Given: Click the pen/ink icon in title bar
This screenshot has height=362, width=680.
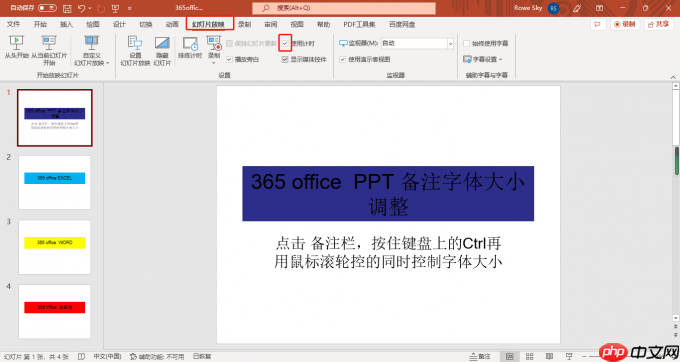Looking at the screenshot, I should tap(577, 8).
